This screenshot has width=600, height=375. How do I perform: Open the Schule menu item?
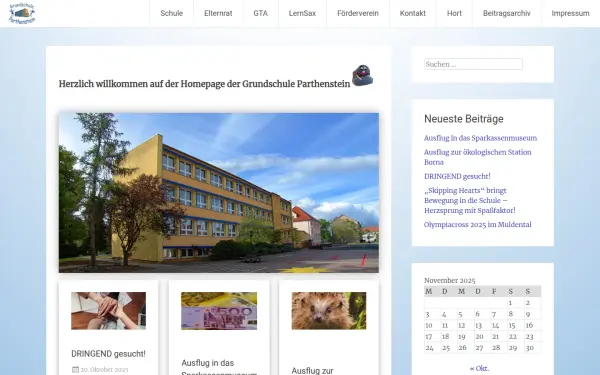(171, 13)
